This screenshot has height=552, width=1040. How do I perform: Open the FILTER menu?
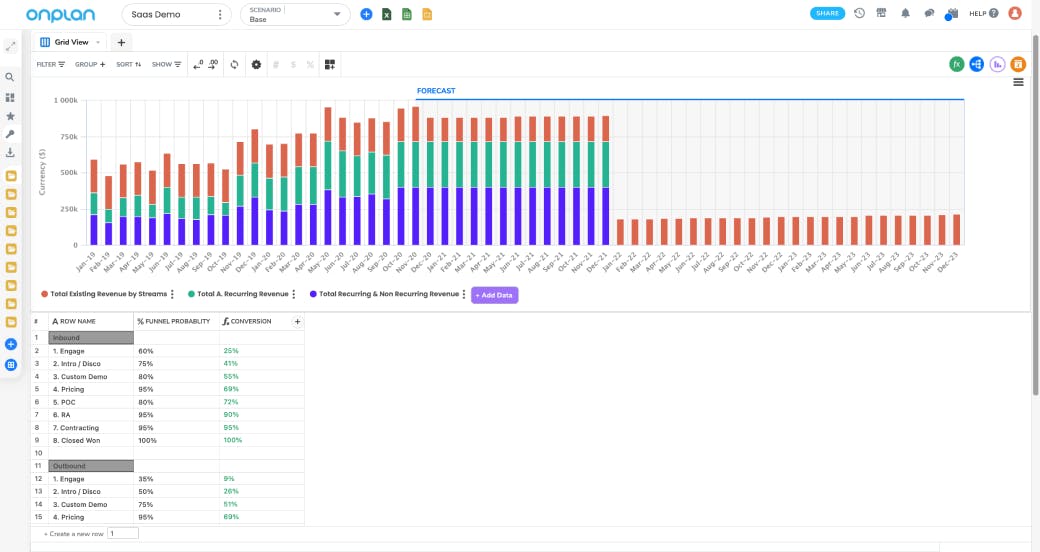50,64
